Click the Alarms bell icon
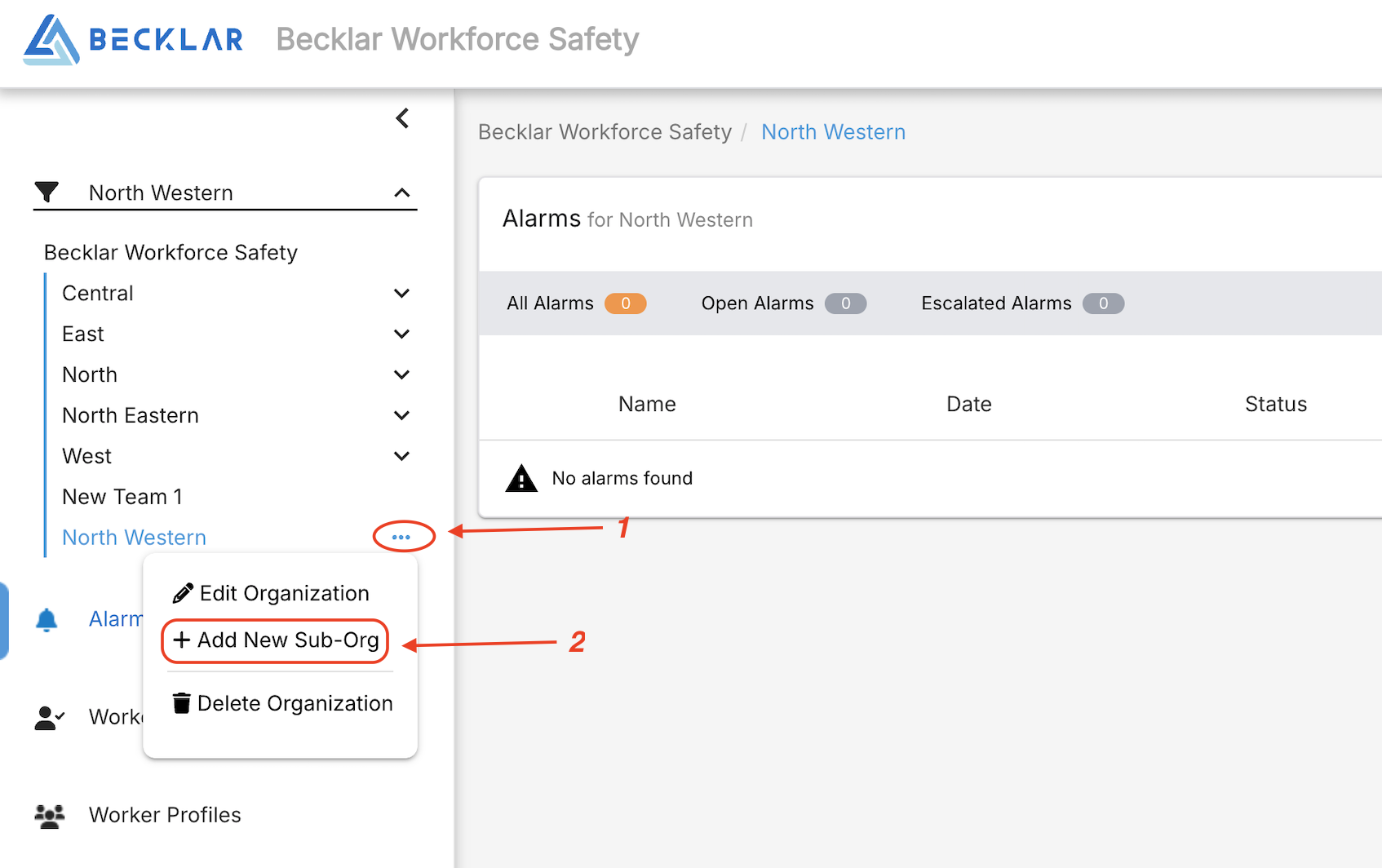Screen dimensions: 1382x868 [47, 620]
